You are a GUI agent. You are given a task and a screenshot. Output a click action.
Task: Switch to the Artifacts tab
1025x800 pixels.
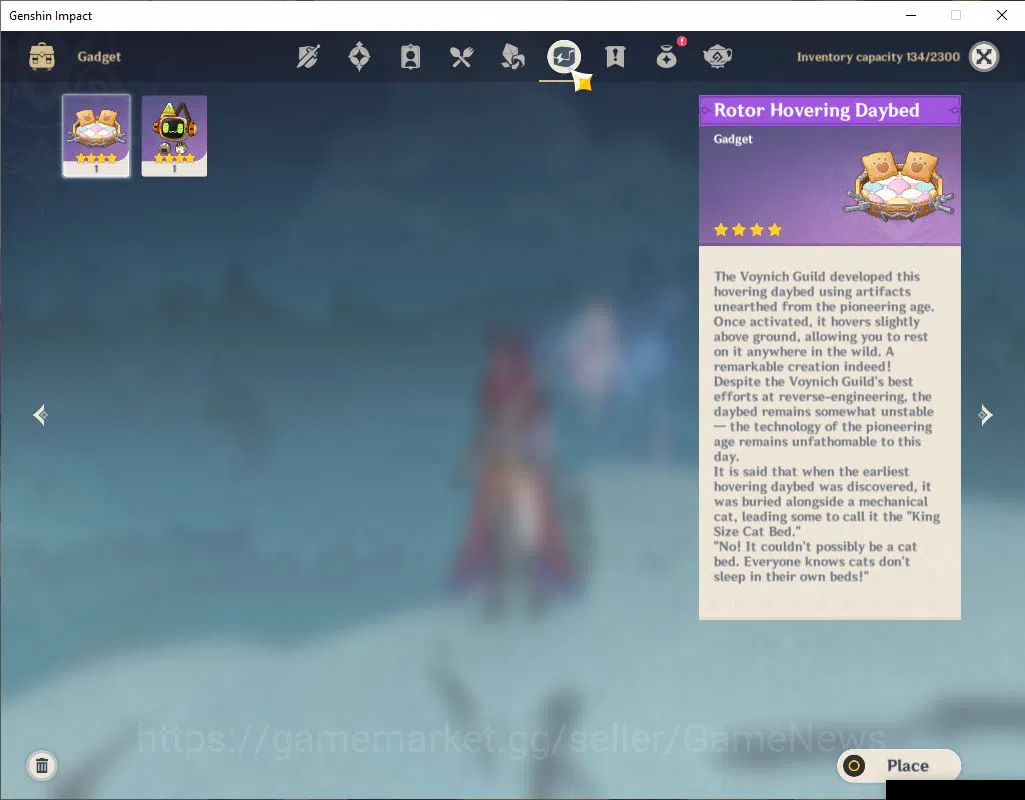tap(359, 57)
